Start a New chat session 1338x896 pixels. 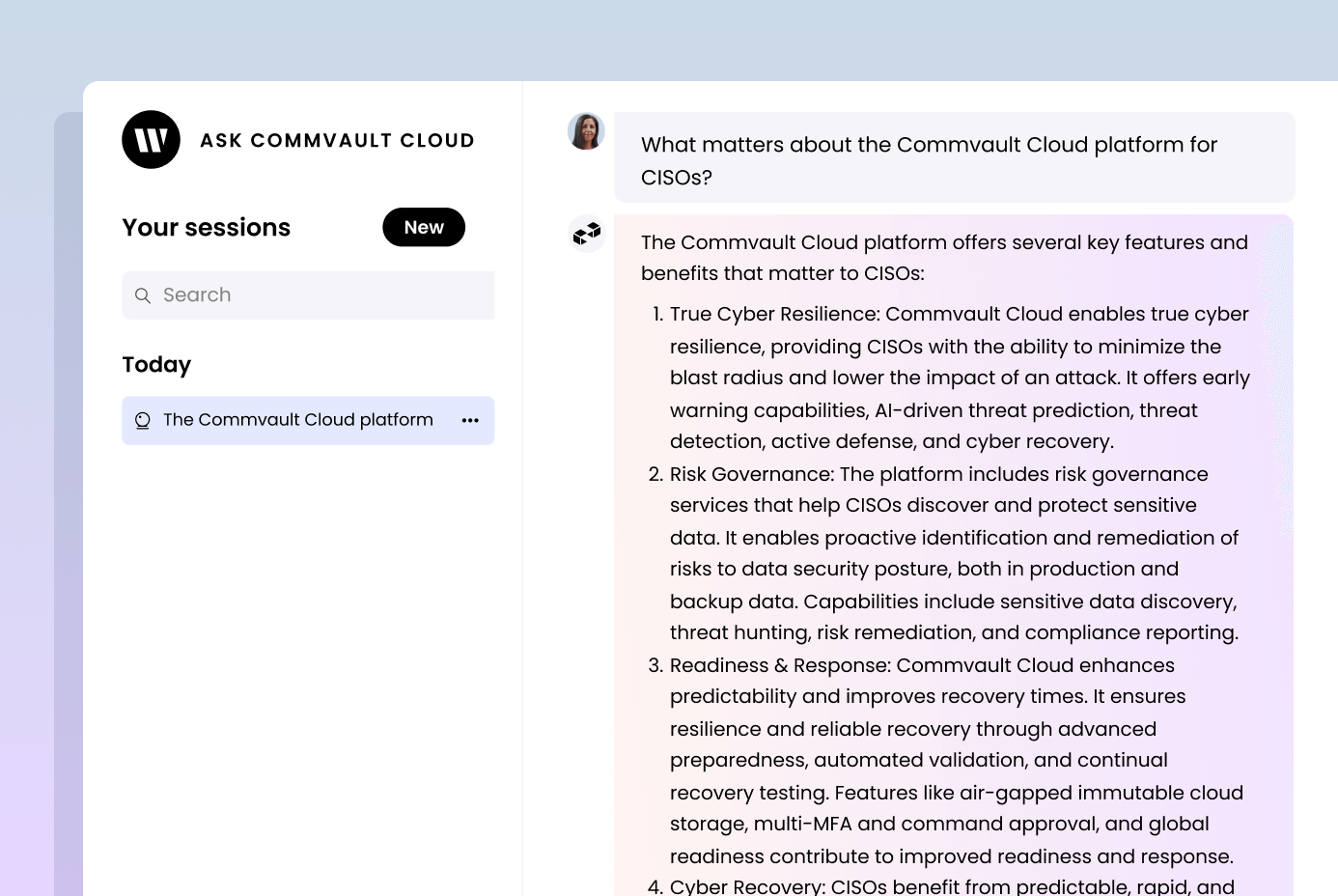click(x=424, y=227)
